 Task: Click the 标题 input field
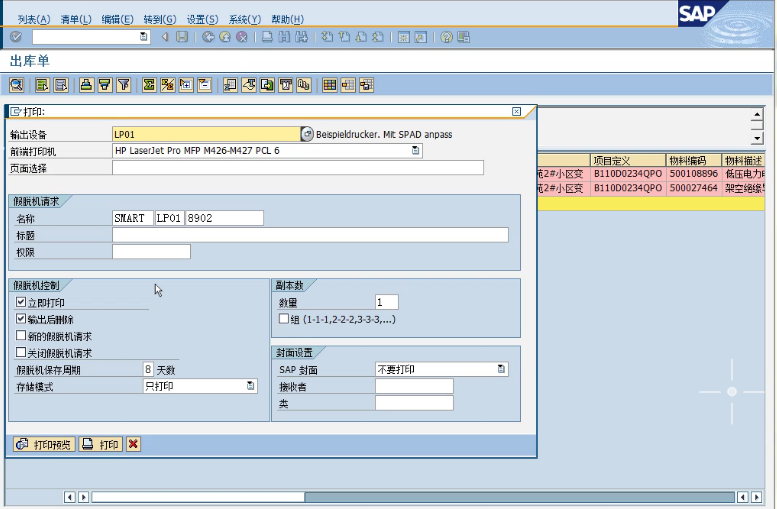pos(310,235)
